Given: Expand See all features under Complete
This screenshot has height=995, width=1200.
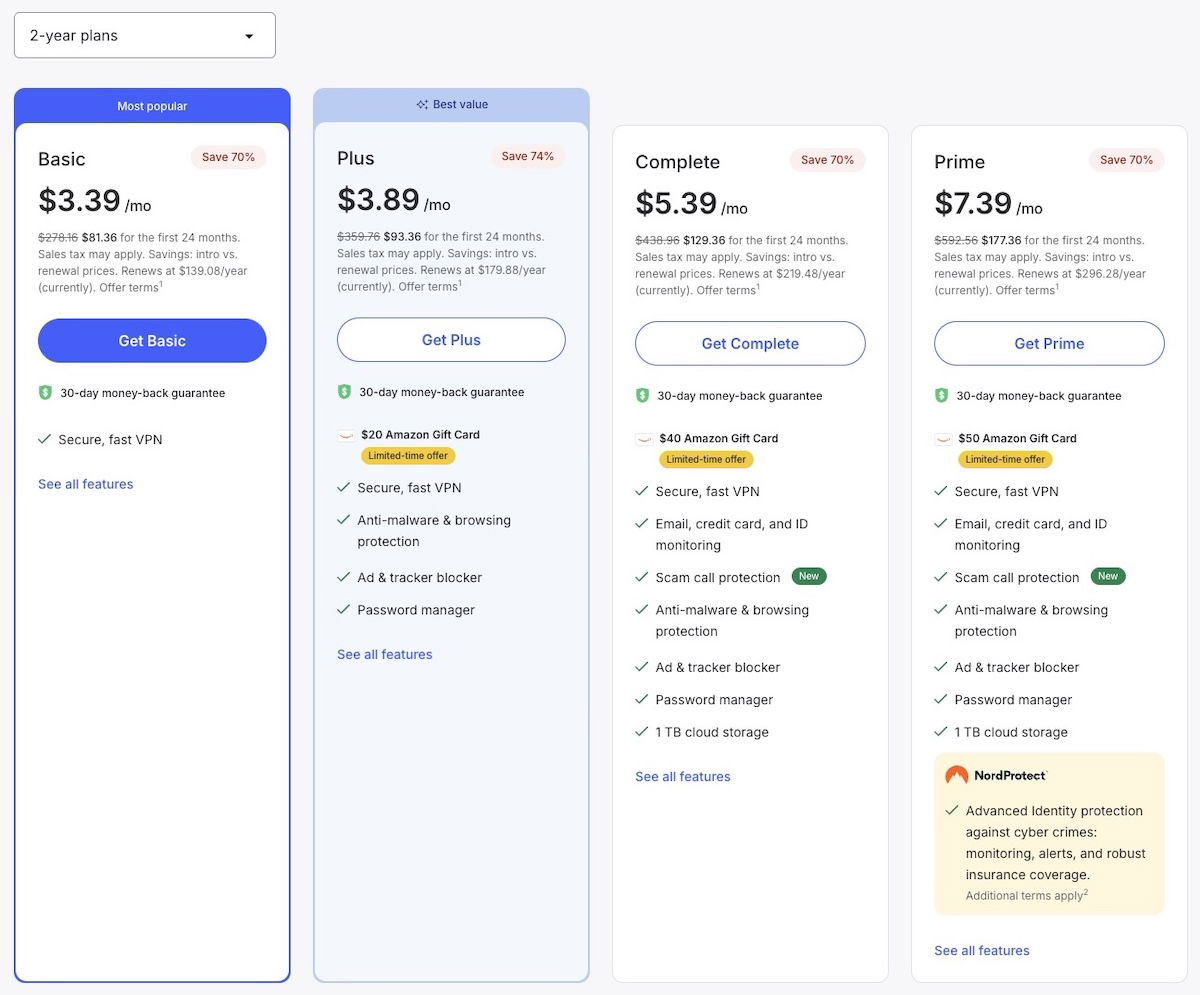Looking at the screenshot, I should (683, 777).
